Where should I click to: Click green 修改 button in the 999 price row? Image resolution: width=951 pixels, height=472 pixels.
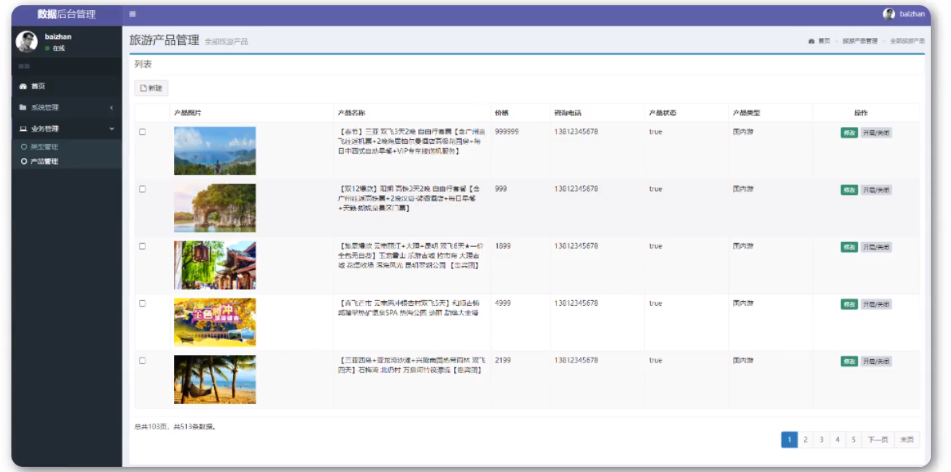[849, 189]
